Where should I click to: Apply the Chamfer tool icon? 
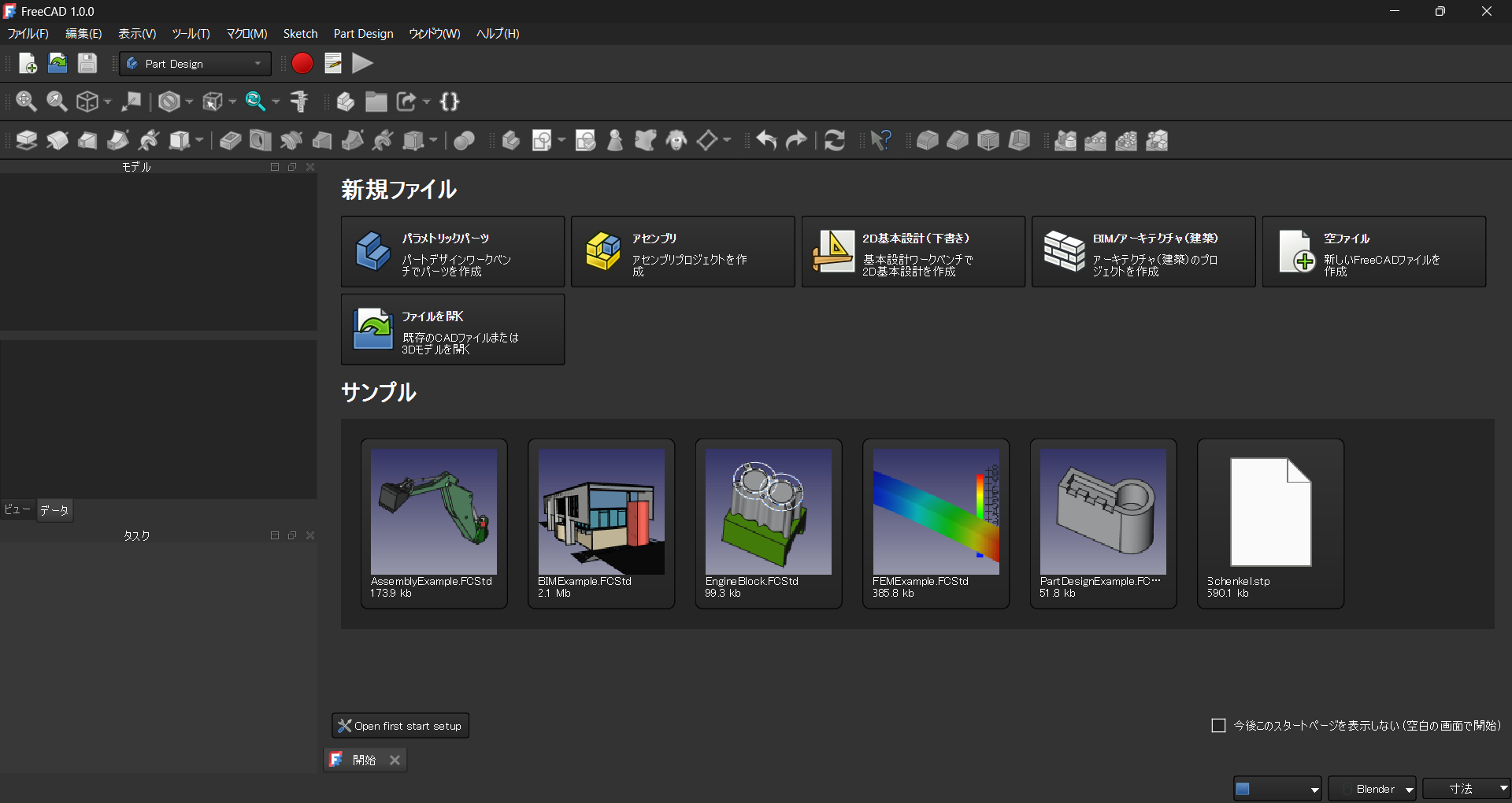958,140
